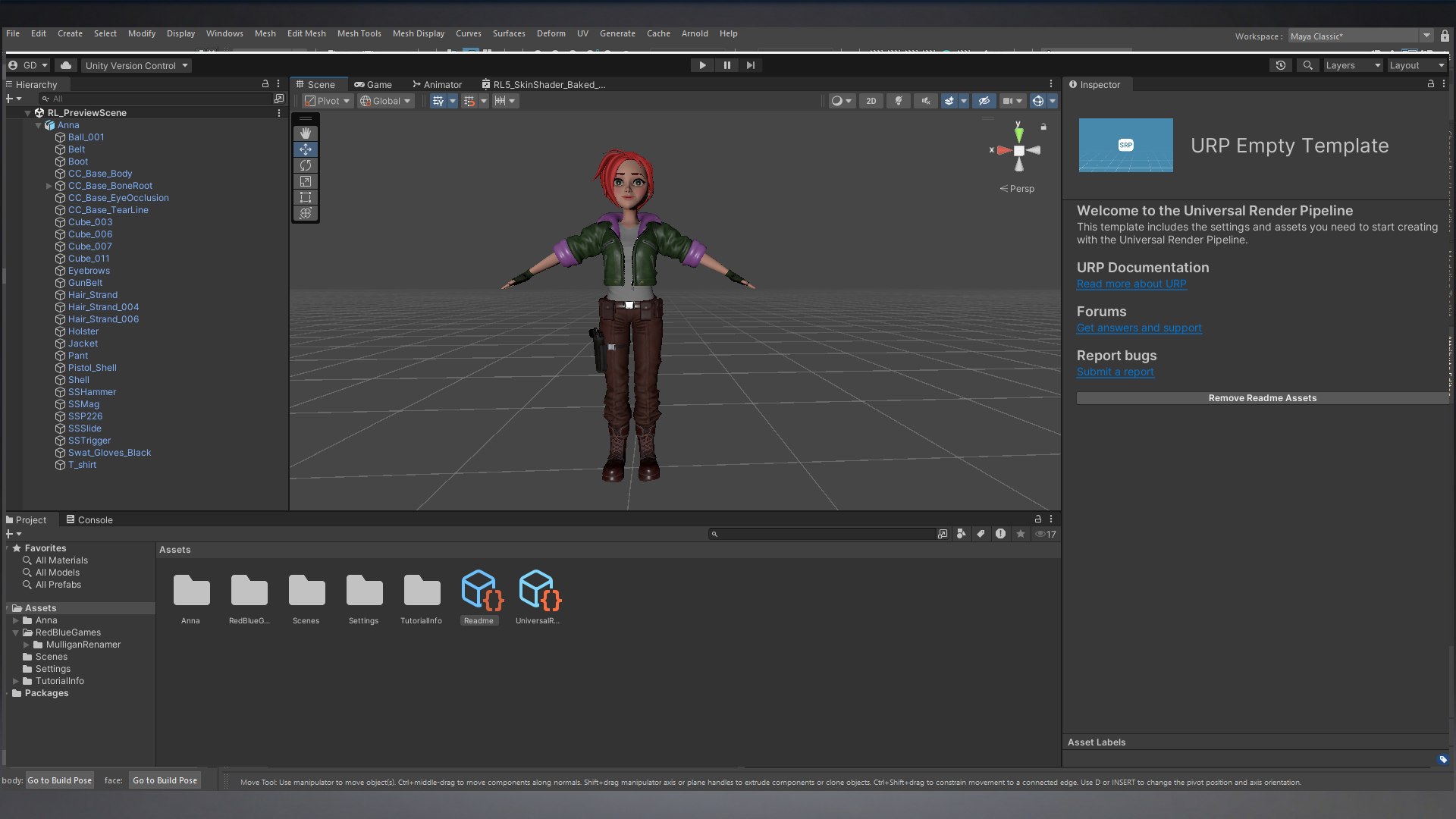
Task: Click search by import log type icon
Action: (x=1001, y=534)
